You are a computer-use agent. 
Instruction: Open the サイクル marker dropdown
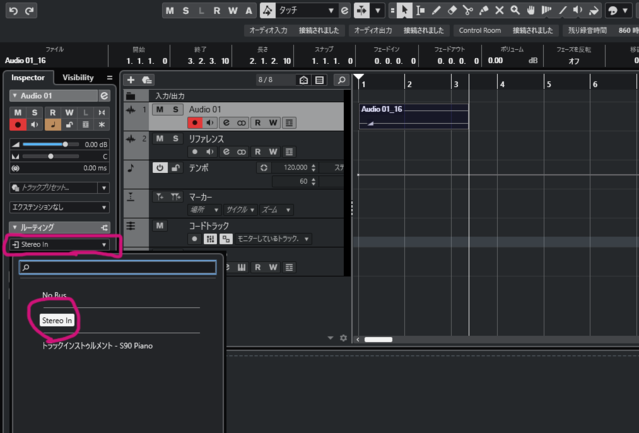pyautogui.click(x=240, y=210)
